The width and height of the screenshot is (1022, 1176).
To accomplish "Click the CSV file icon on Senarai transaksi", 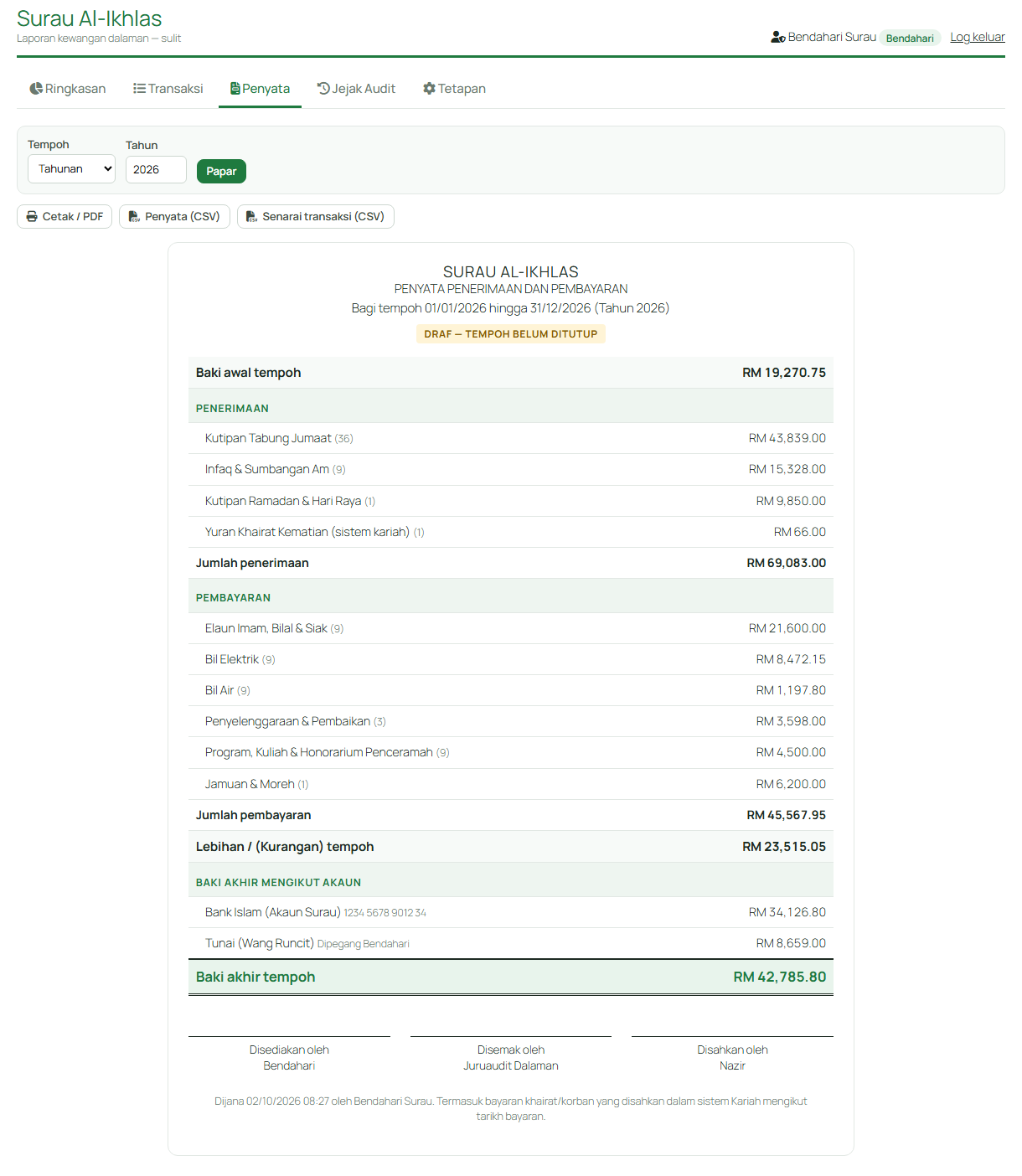I will tap(251, 216).
